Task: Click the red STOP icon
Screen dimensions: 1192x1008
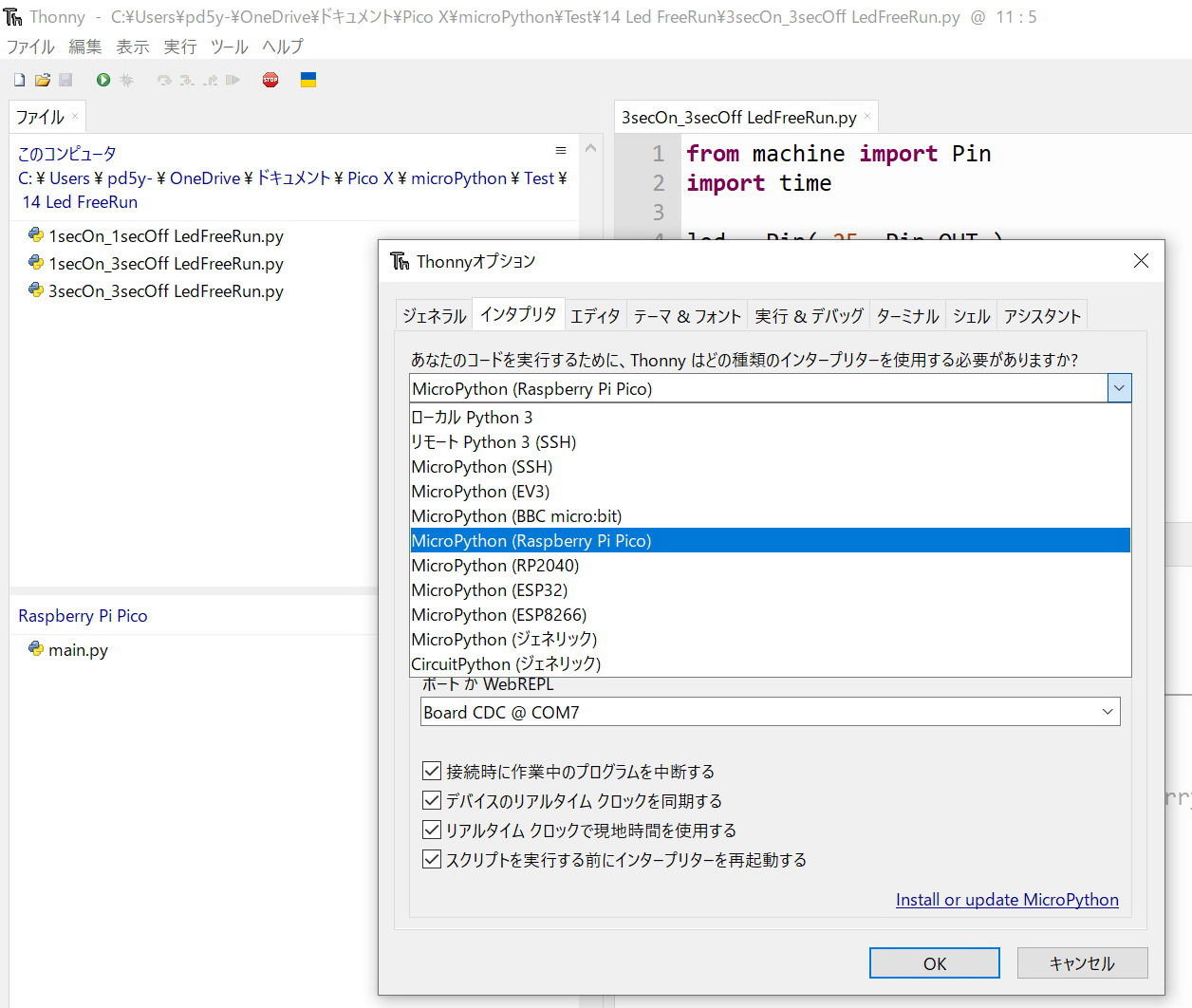Action: [x=270, y=81]
